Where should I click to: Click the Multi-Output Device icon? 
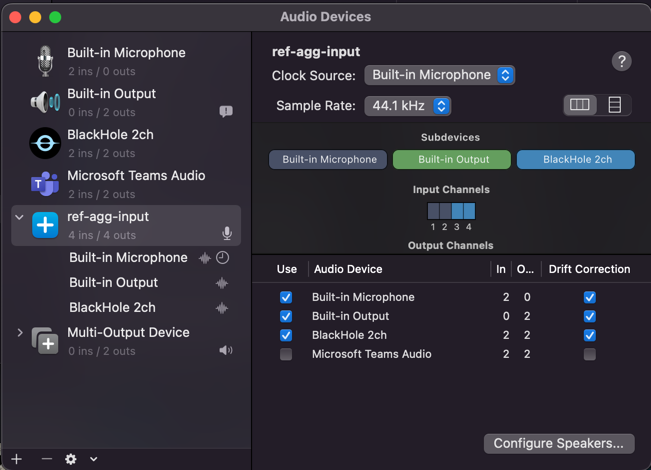click(x=45, y=341)
